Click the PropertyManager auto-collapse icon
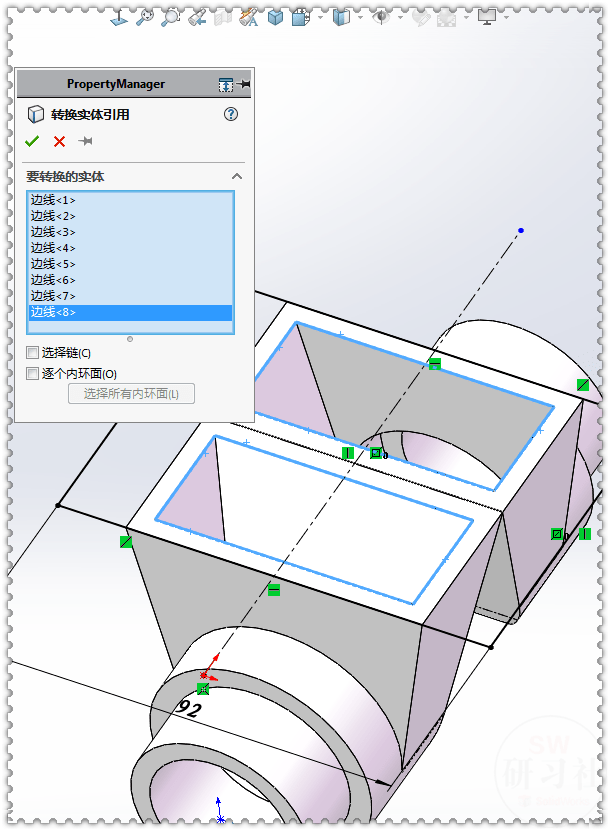Viewport: 610px width, 831px height. [226, 84]
